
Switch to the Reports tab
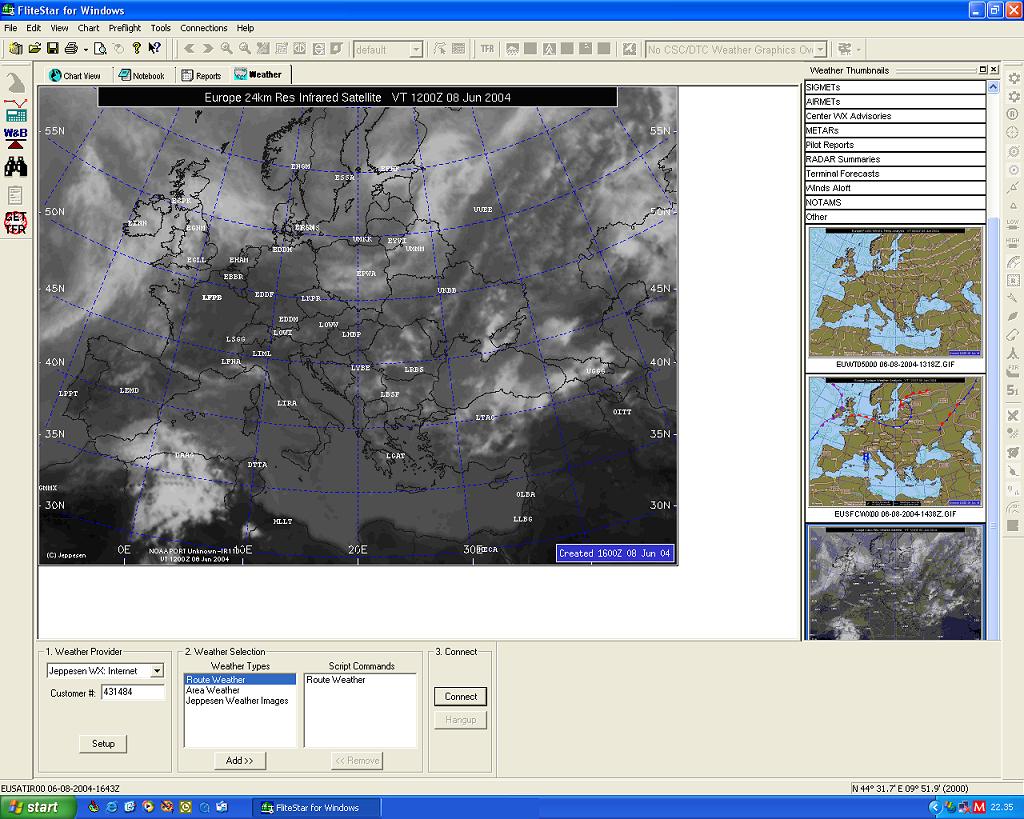(201, 76)
